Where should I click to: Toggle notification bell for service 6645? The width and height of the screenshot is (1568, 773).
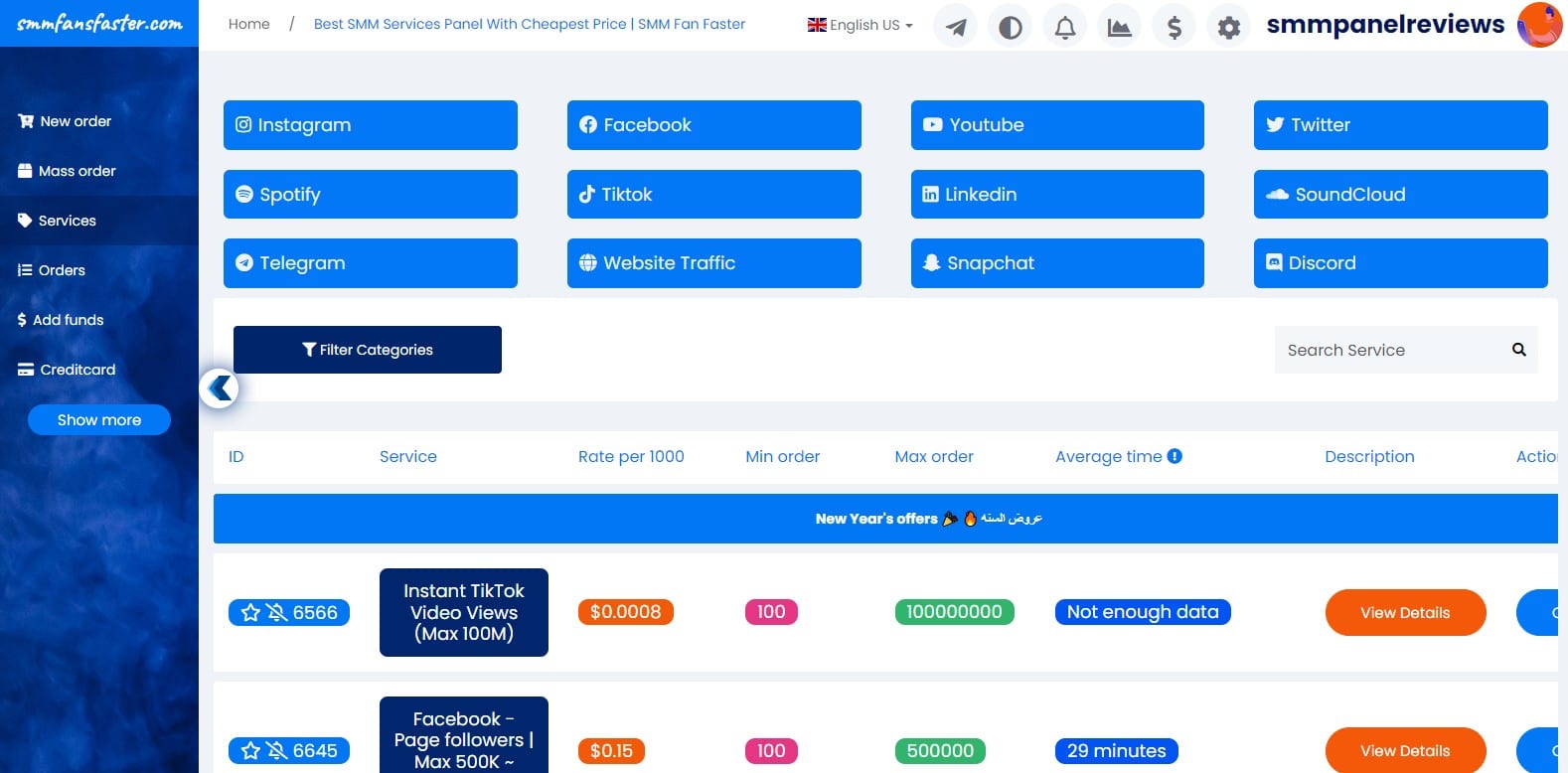277,751
